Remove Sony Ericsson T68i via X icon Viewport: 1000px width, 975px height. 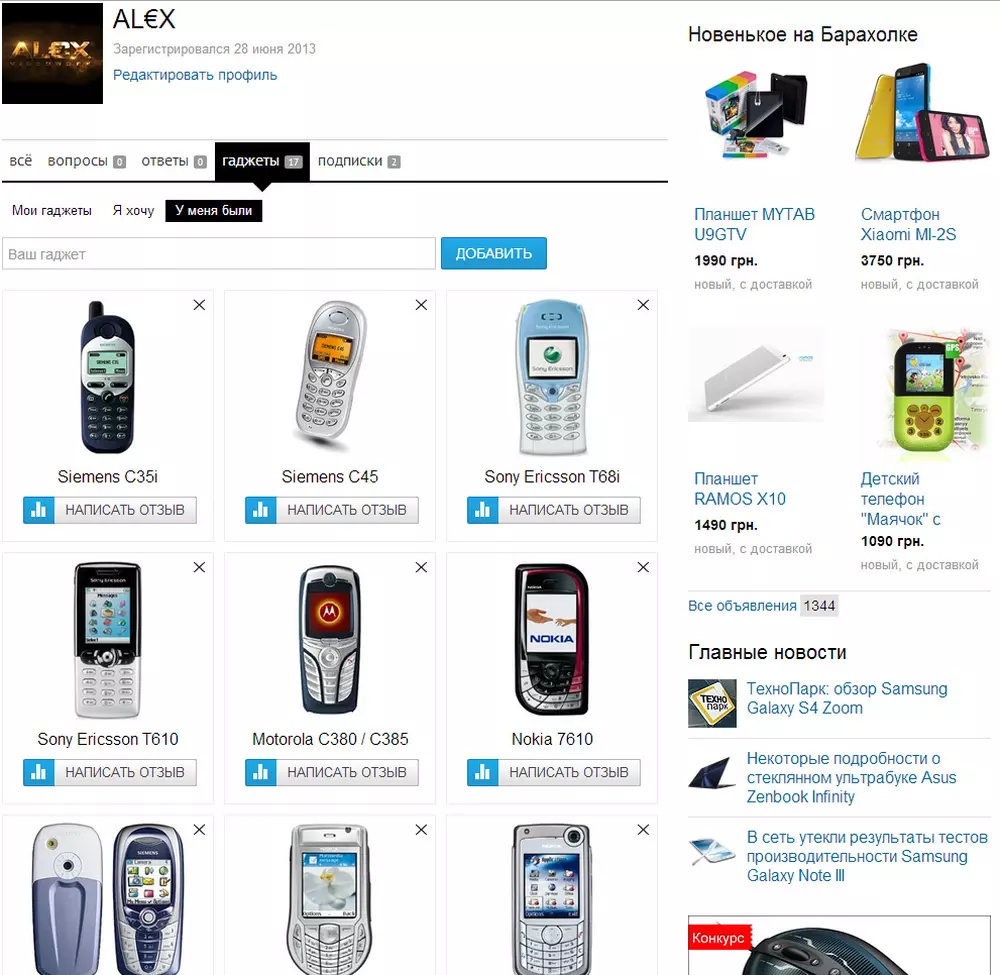click(x=643, y=305)
